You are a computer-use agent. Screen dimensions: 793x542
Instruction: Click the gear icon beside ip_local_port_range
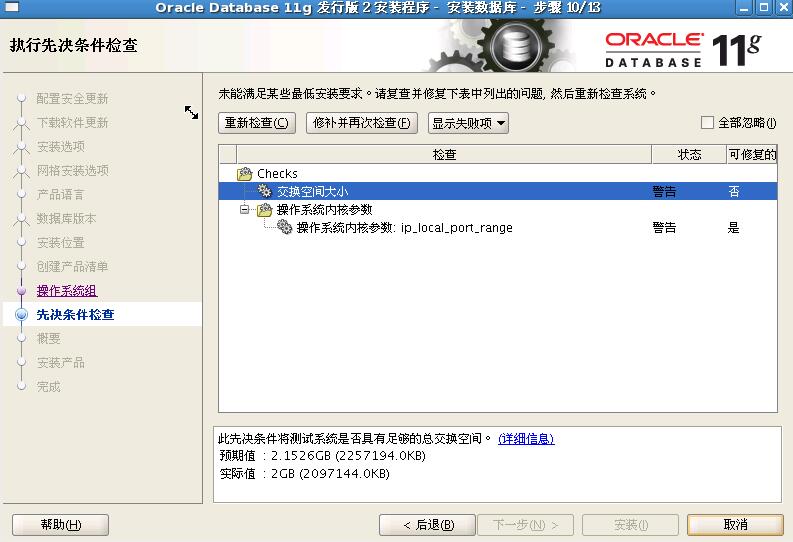click(x=285, y=228)
